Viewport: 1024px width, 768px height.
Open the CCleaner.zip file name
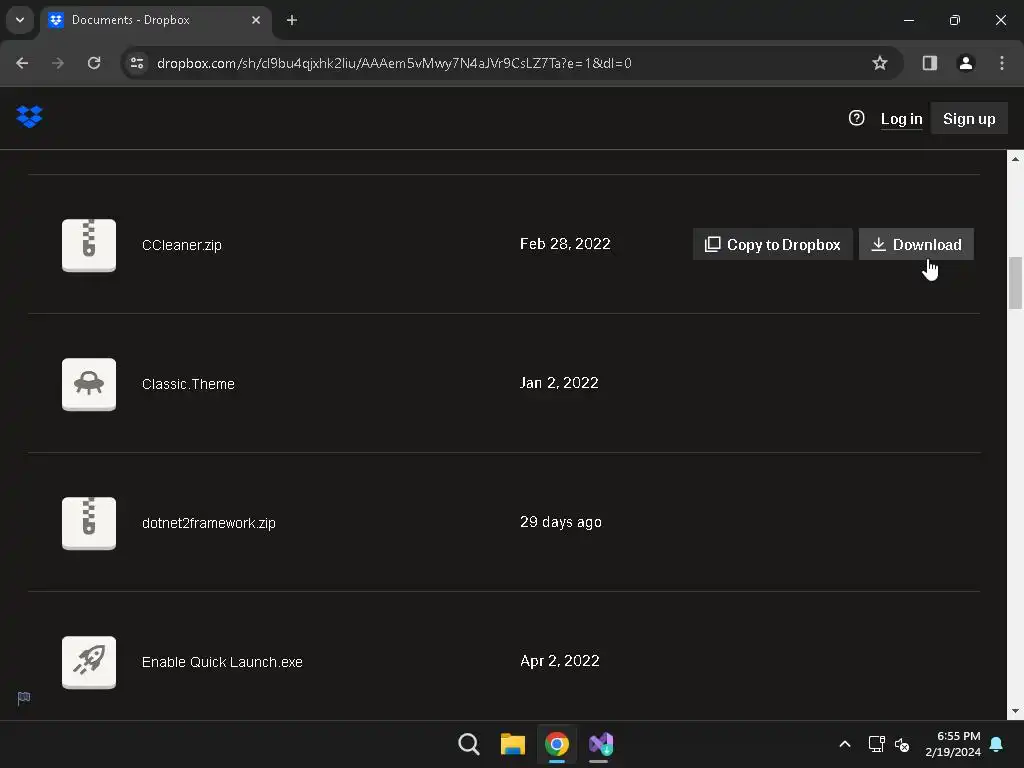pos(182,245)
